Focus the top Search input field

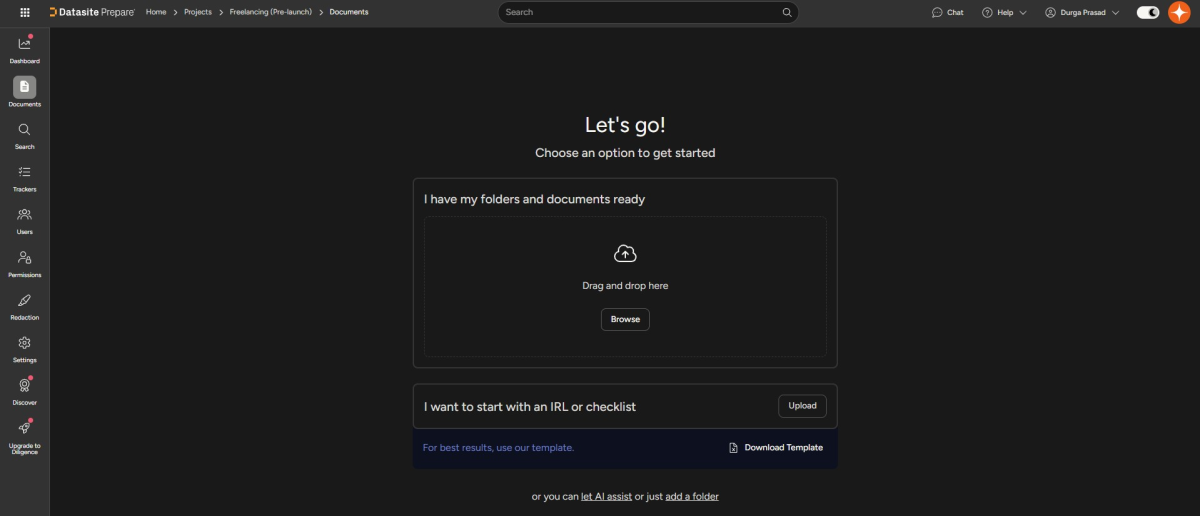[x=648, y=12]
